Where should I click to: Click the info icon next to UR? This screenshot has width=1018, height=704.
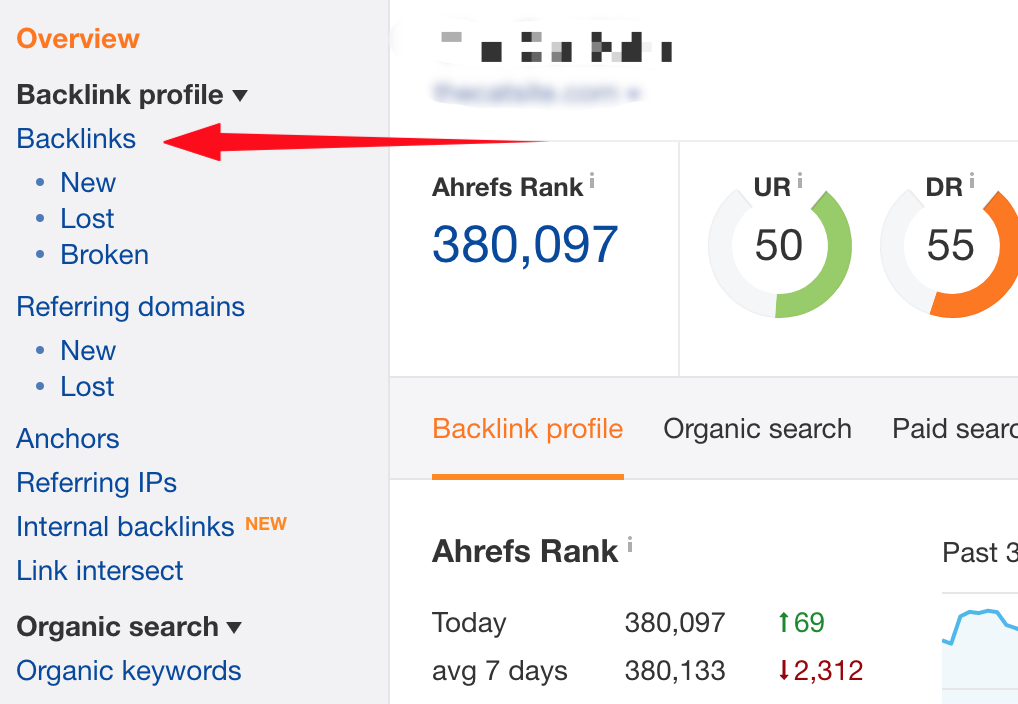pyautogui.click(x=800, y=180)
